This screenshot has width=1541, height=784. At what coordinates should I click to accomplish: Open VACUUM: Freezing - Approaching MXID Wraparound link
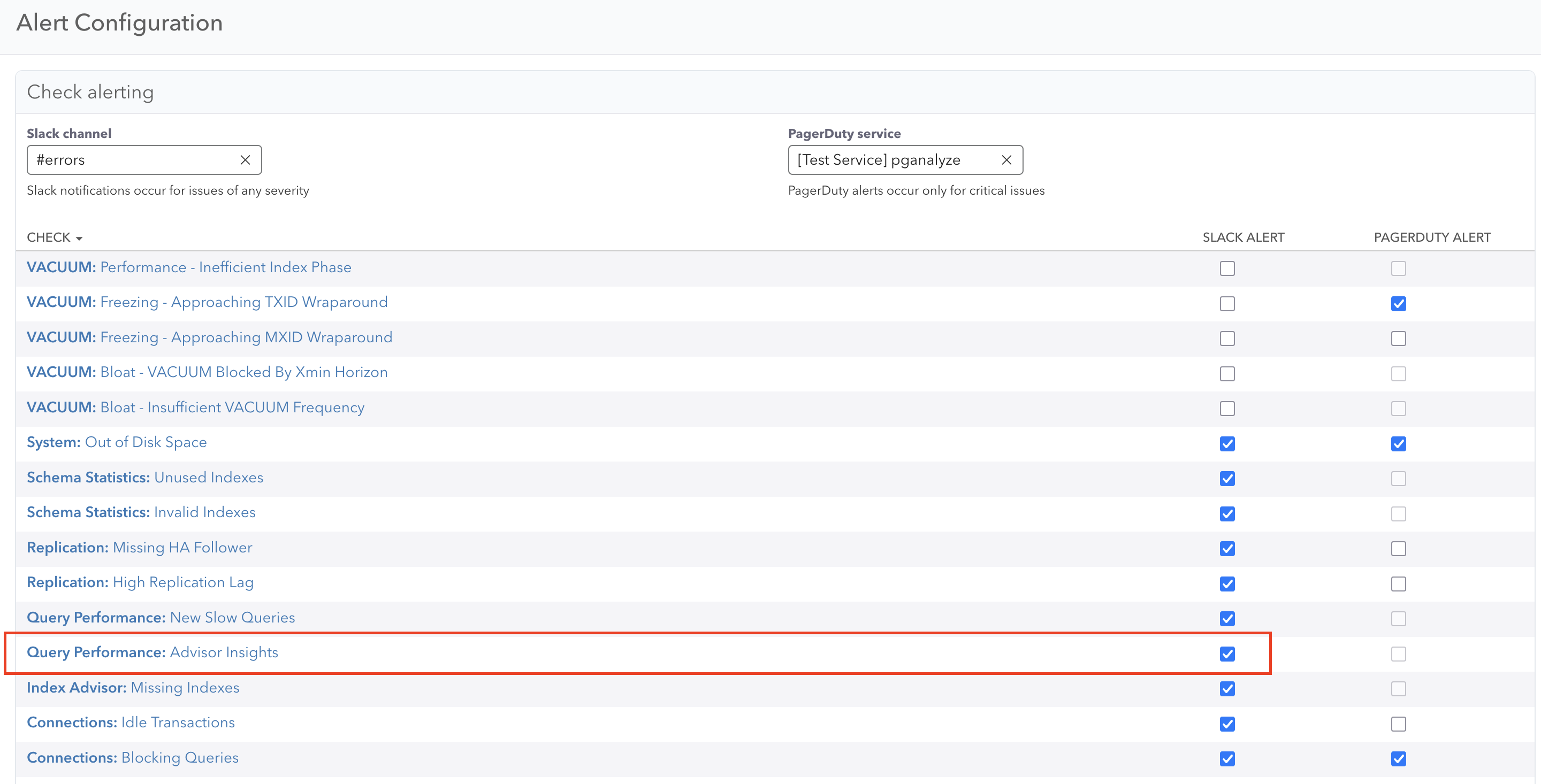point(209,337)
